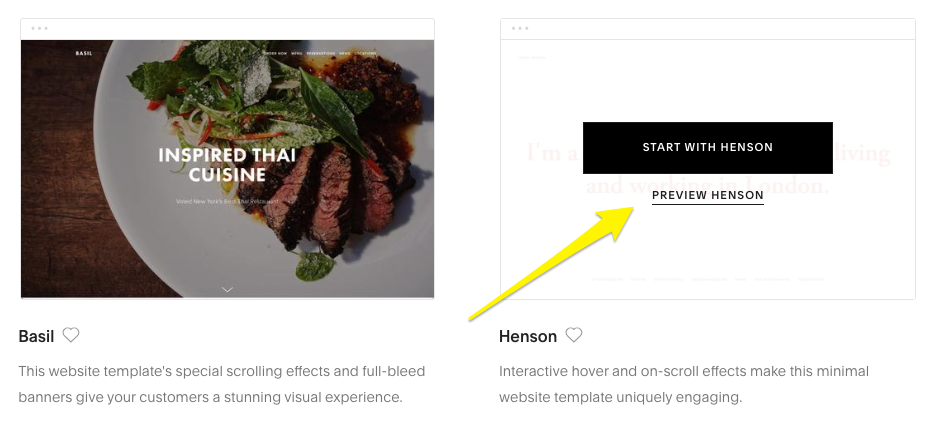Screen dimensions: 926x427
Task: Open the Preview Henson link
Action: (707, 195)
